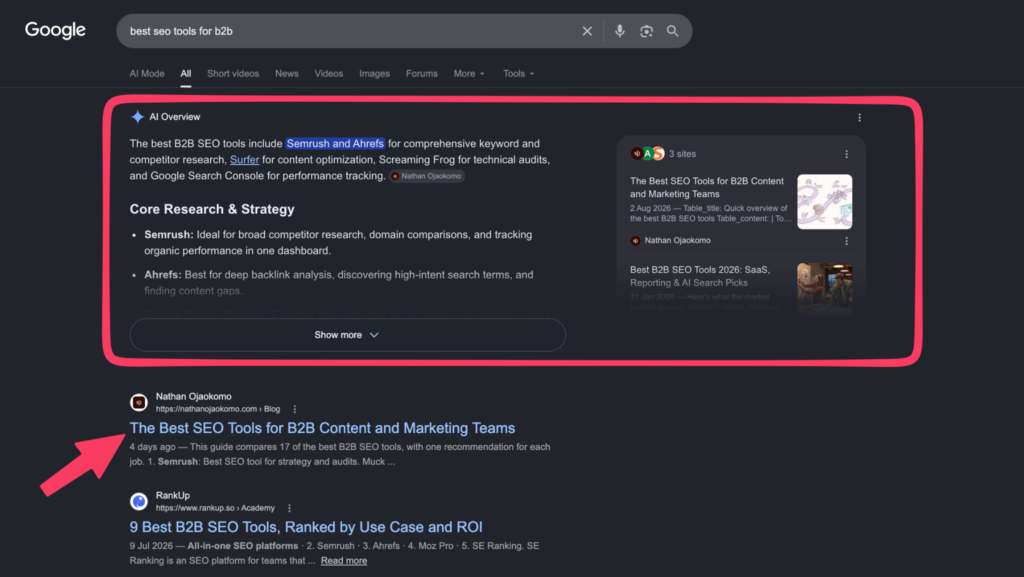Expand the Tools dropdown
Image resolution: width=1024 pixels, height=577 pixels.
(519, 74)
